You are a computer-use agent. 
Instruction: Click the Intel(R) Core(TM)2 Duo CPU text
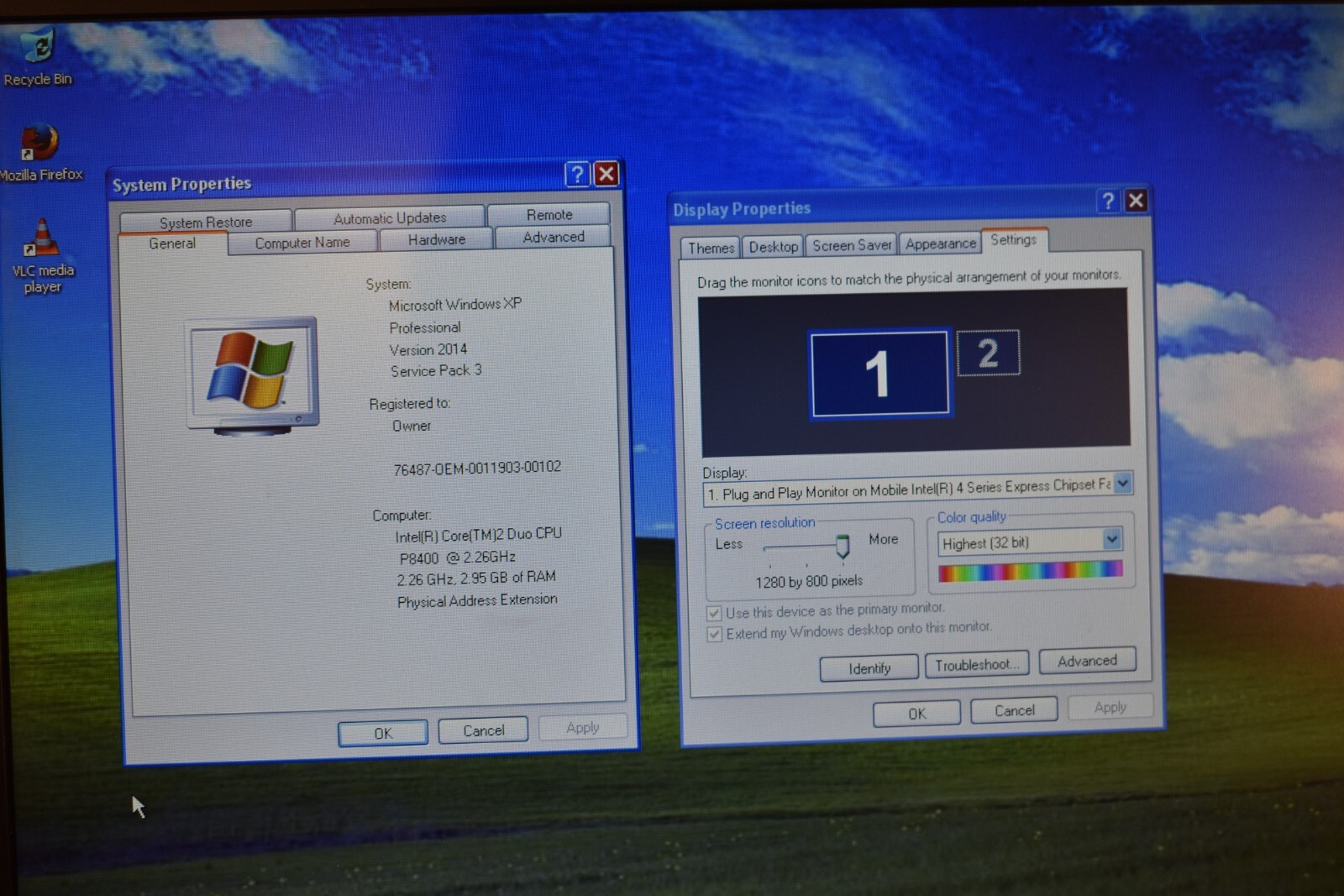[x=478, y=534]
